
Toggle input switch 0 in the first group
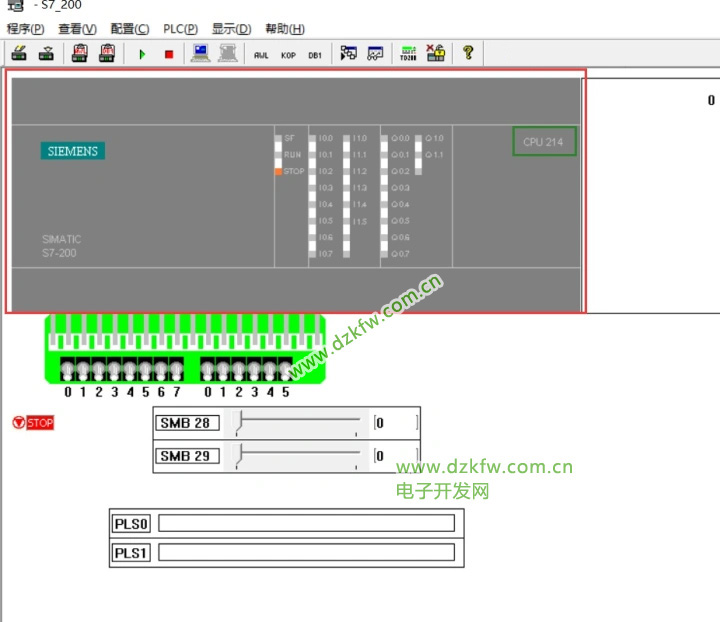(x=68, y=370)
